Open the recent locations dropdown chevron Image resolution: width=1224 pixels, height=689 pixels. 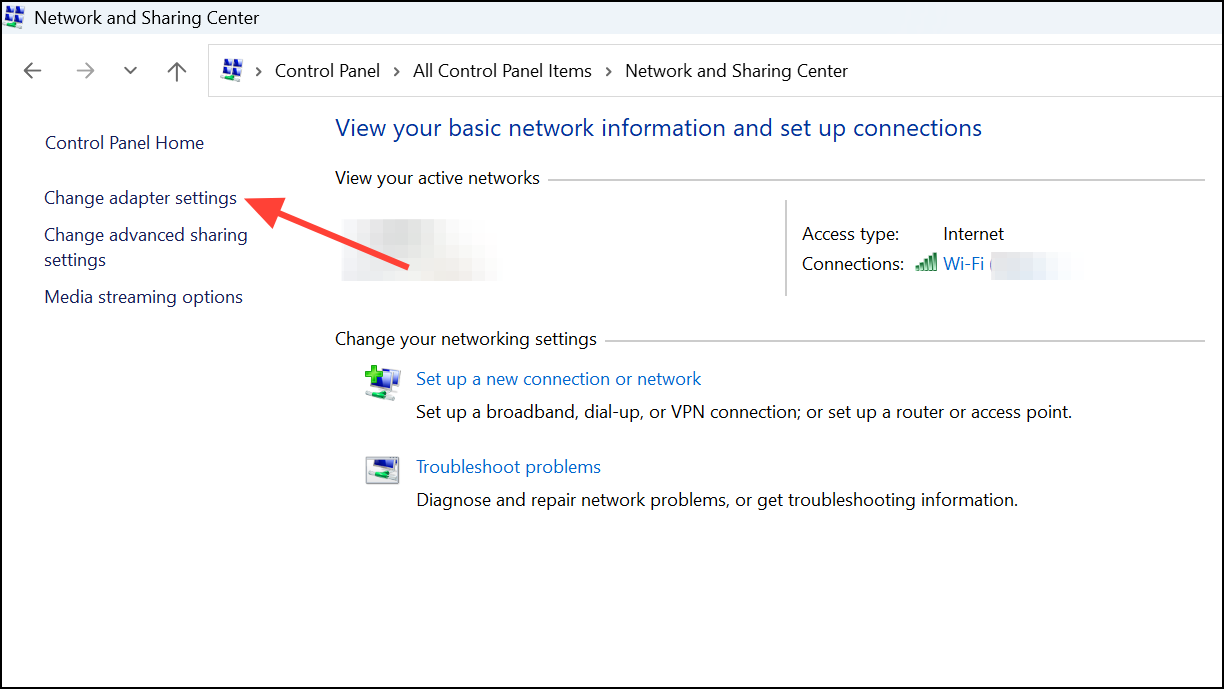[x=130, y=70]
